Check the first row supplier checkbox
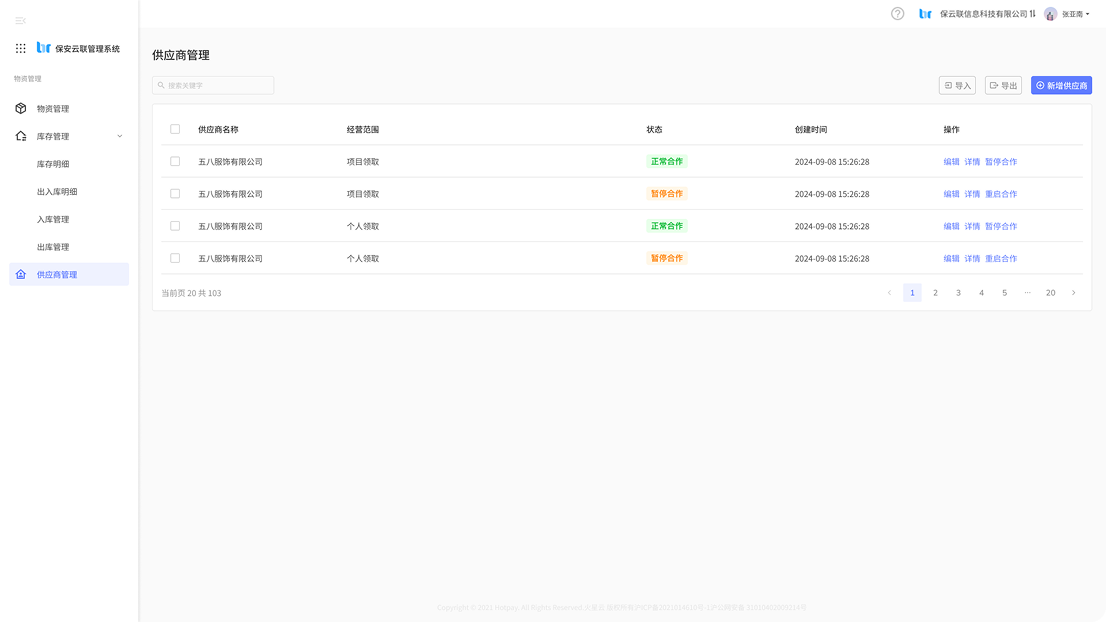 click(175, 161)
